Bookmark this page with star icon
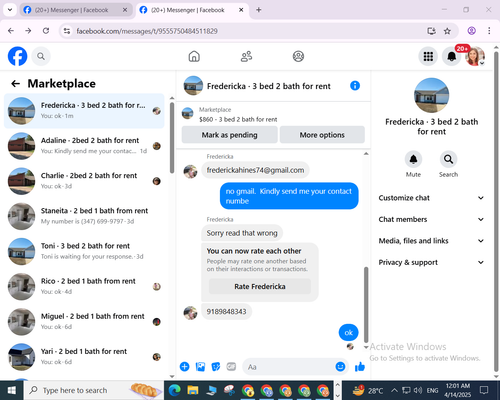 (447, 31)
